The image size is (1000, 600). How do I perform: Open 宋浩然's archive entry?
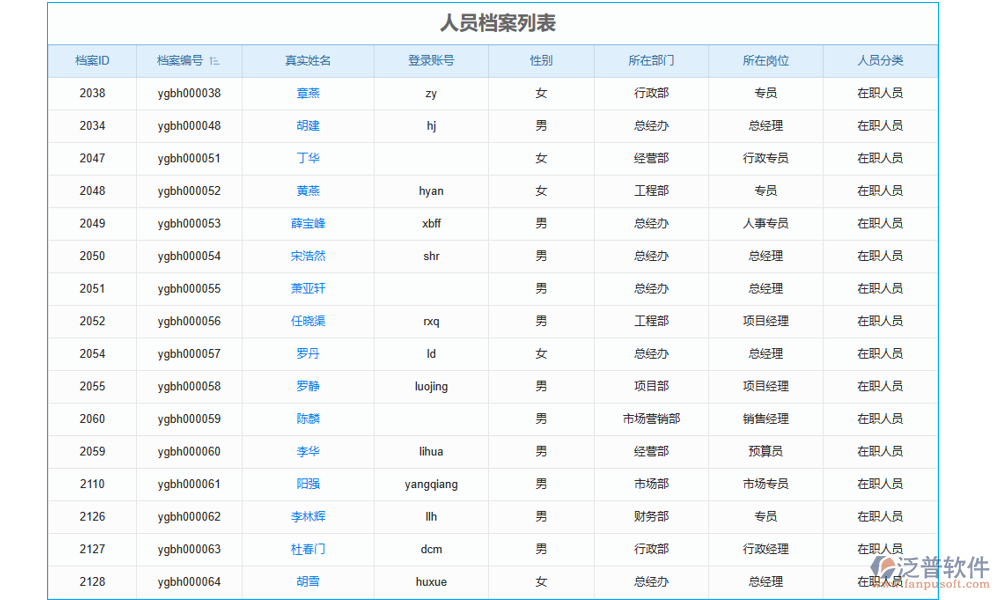click(307, 256)
